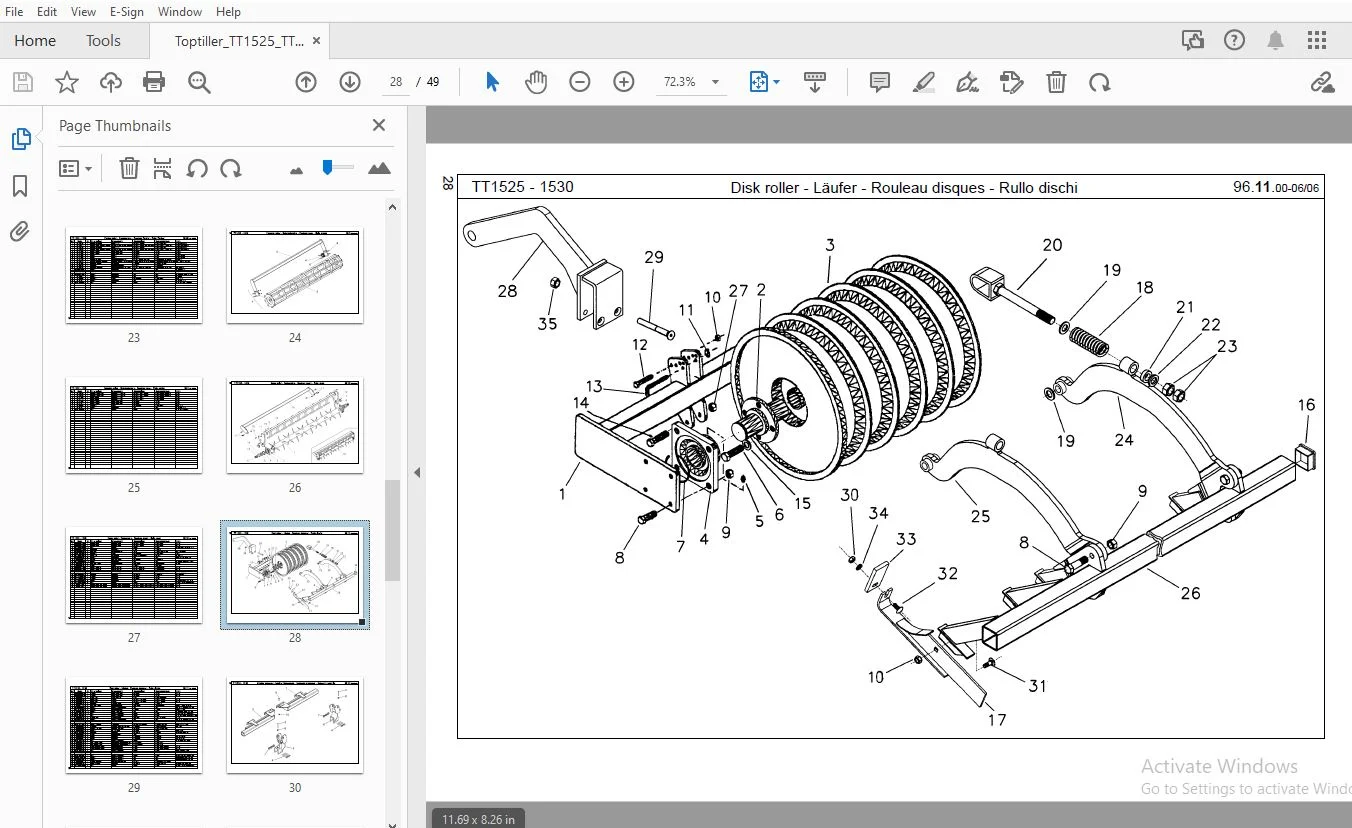Image resolution: width=1352 pixels, height=828 pixels.
Task: Select page 24 thumbnail
Action: click(295, 275)
